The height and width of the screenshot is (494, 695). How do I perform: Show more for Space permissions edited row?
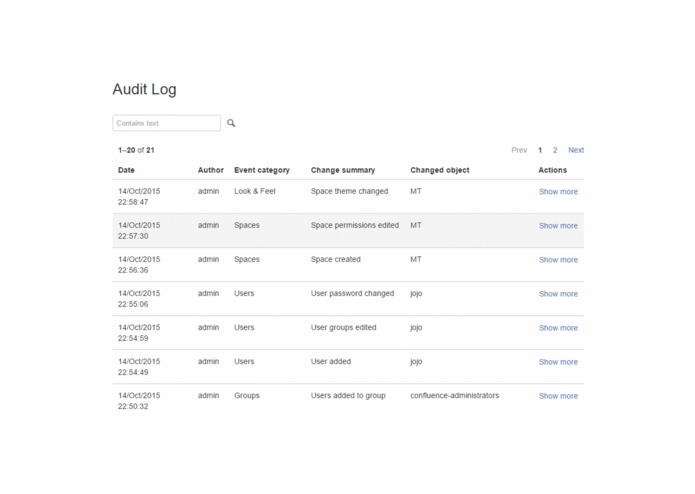tap(558, 226)
